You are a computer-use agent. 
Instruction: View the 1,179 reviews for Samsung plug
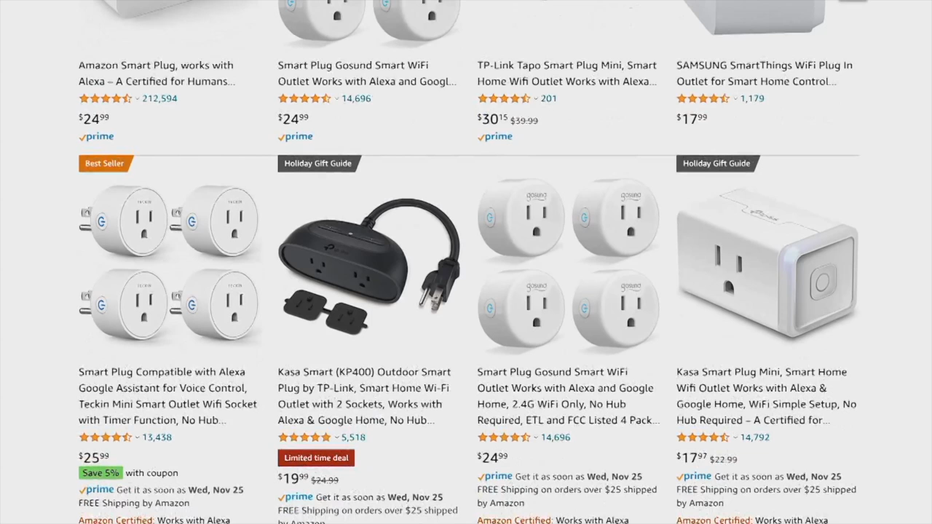pos(752,99)
